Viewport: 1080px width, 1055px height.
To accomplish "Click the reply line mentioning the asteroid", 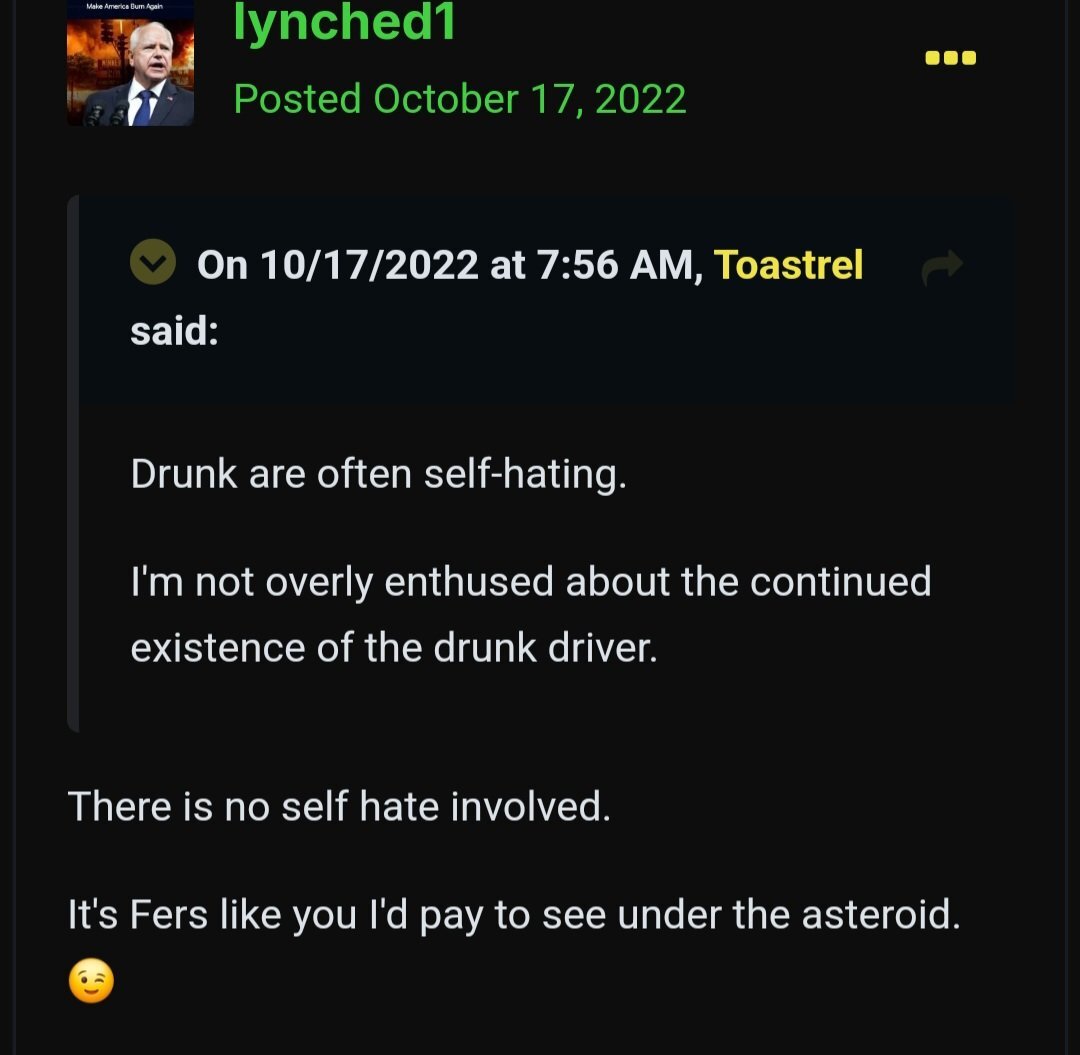I will tap(513, 915).
